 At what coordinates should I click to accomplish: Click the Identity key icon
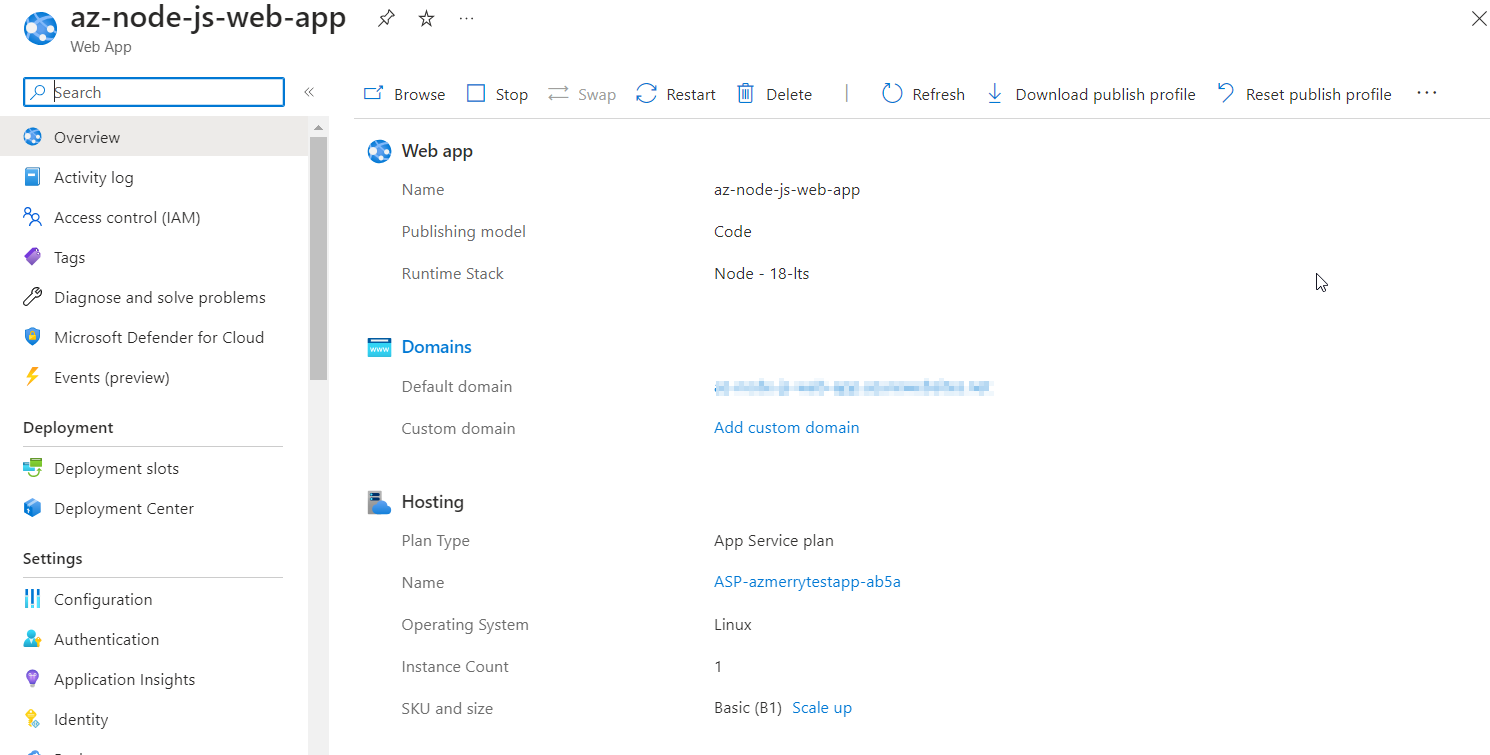tap(33, 719)
